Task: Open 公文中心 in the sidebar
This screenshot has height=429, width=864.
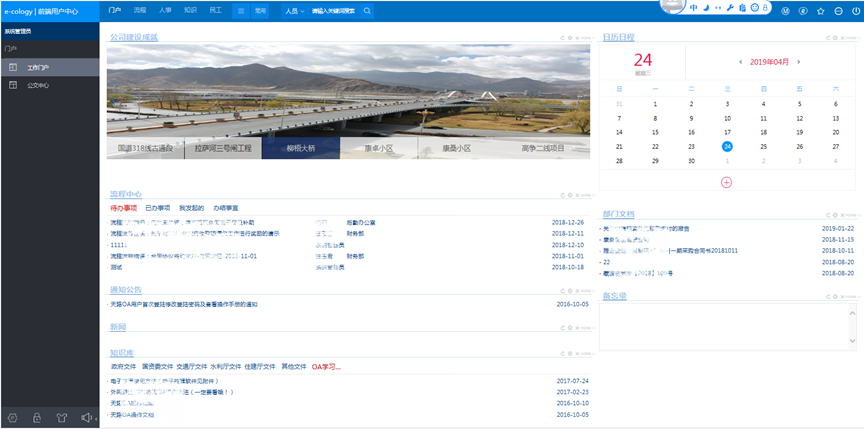Action: pos(50,85)
